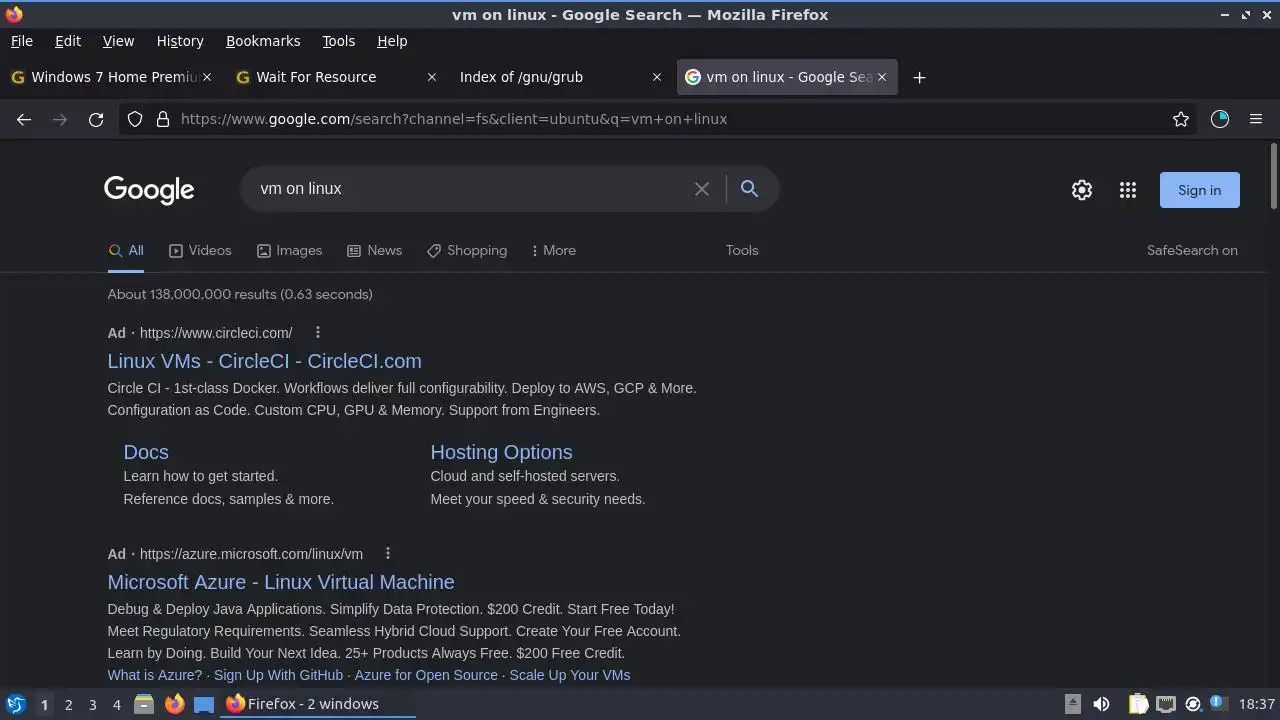The height and width of the screenshot is (720, 1280).
Task: Switch to workspace 4 in the pager
Action: click(x=116, y=704)
